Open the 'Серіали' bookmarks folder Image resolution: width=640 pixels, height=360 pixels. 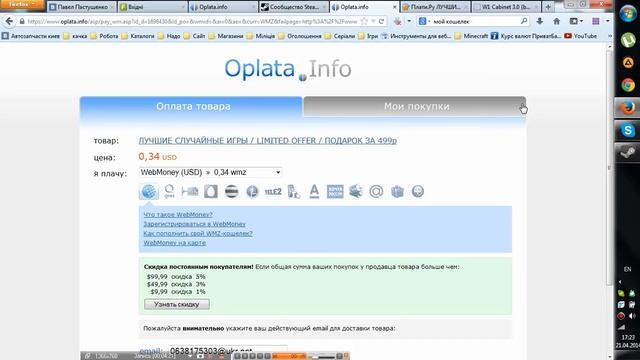340,36
